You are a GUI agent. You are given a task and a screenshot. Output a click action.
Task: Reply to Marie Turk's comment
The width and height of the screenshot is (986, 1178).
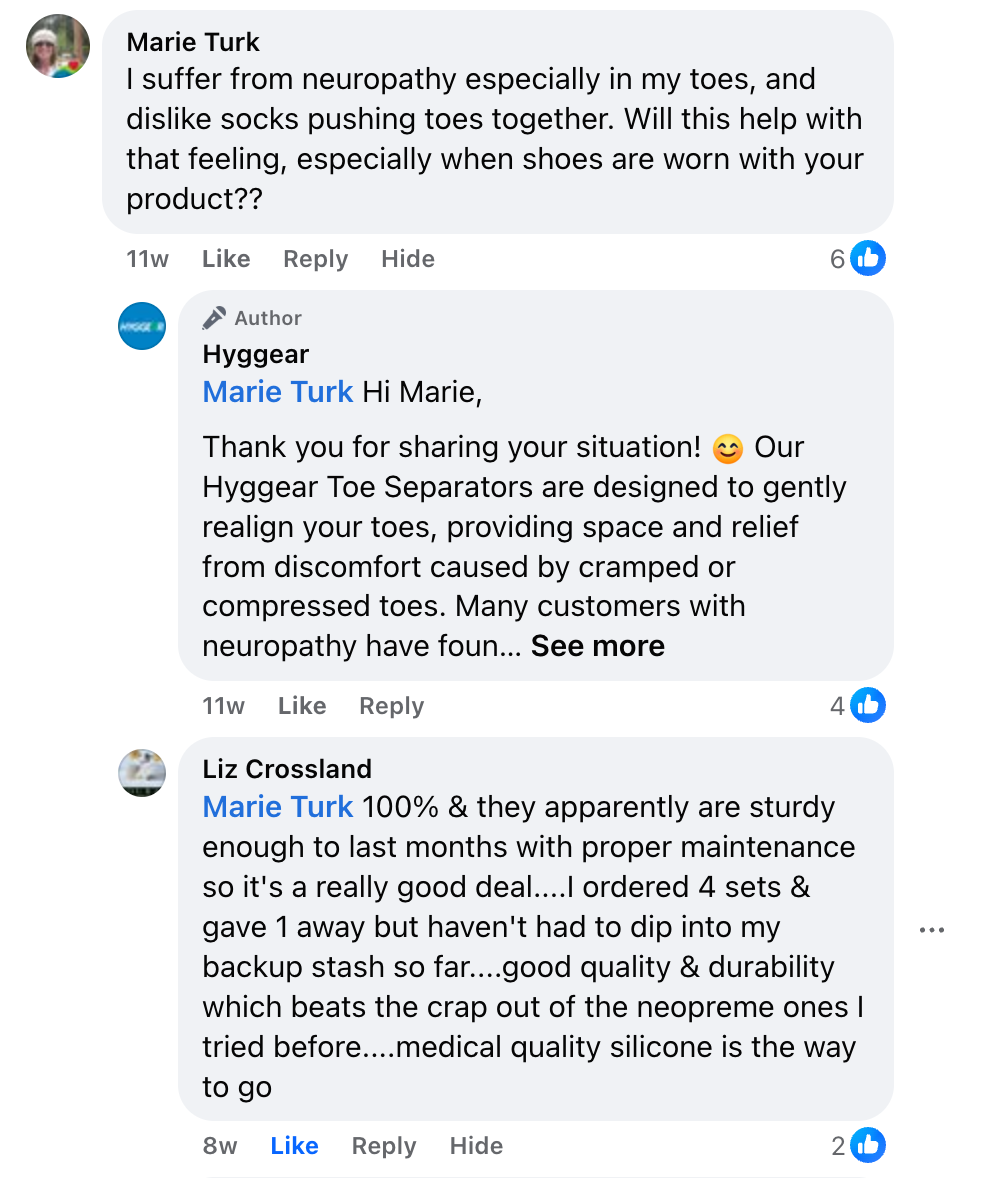point(315,259)
